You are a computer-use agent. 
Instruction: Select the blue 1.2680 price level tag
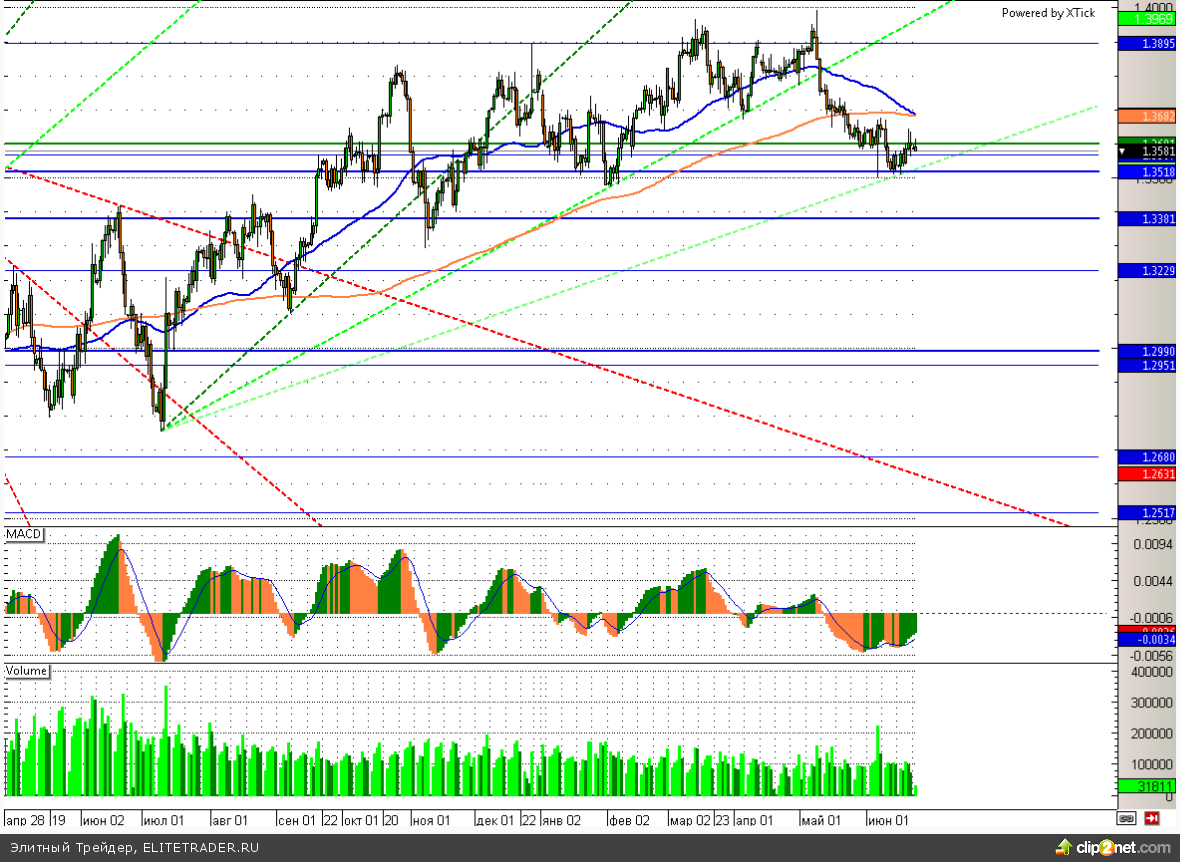[x=1147, y=457]
